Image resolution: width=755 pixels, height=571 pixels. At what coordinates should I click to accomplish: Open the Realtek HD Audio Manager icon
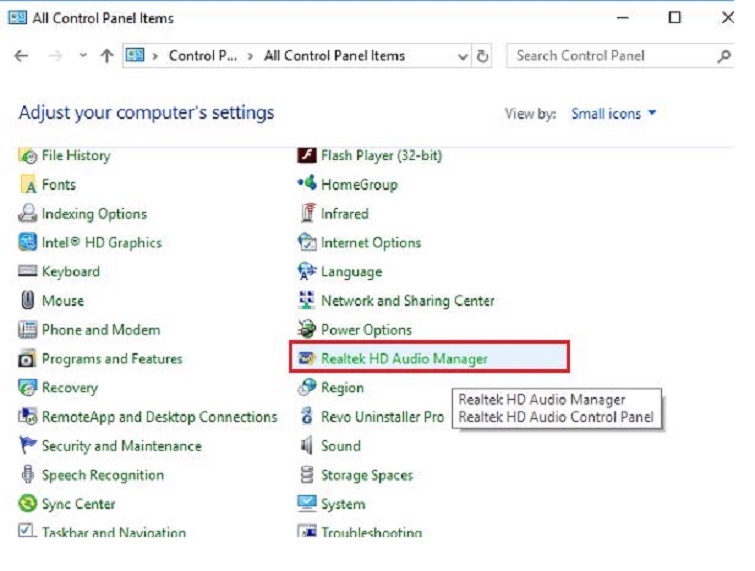pyautogui.click(x=307, y=359)
